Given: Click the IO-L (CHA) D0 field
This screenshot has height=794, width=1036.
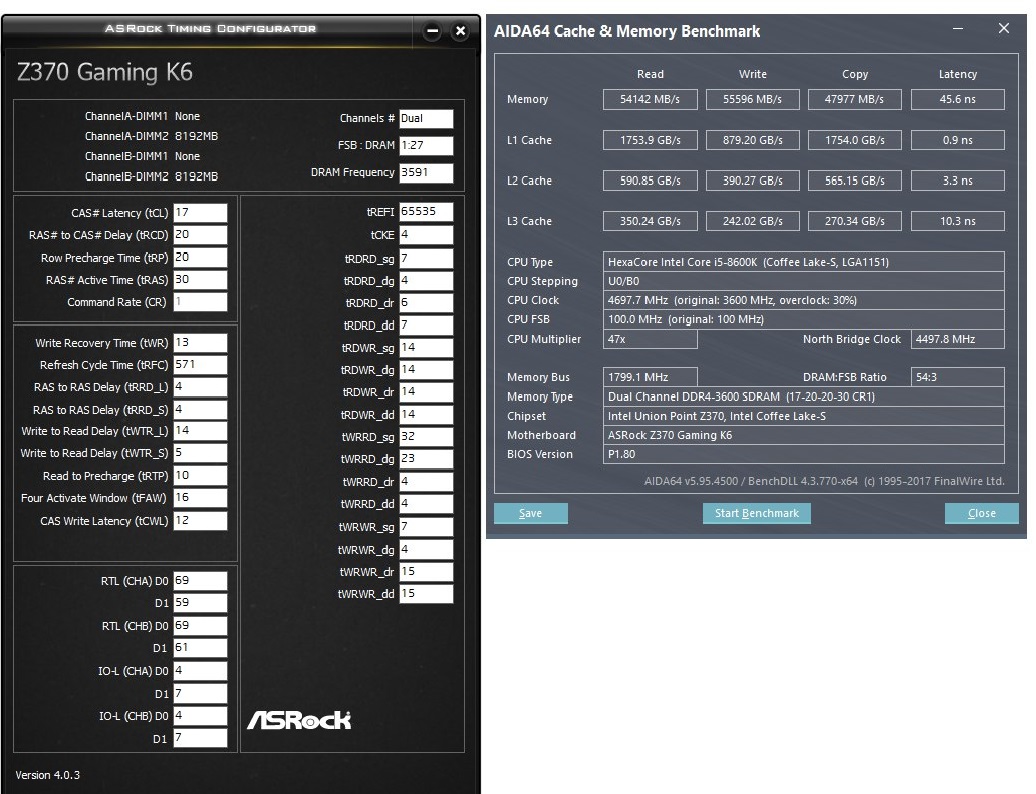Looking at the screenshot, I should [x=200, y=670].
